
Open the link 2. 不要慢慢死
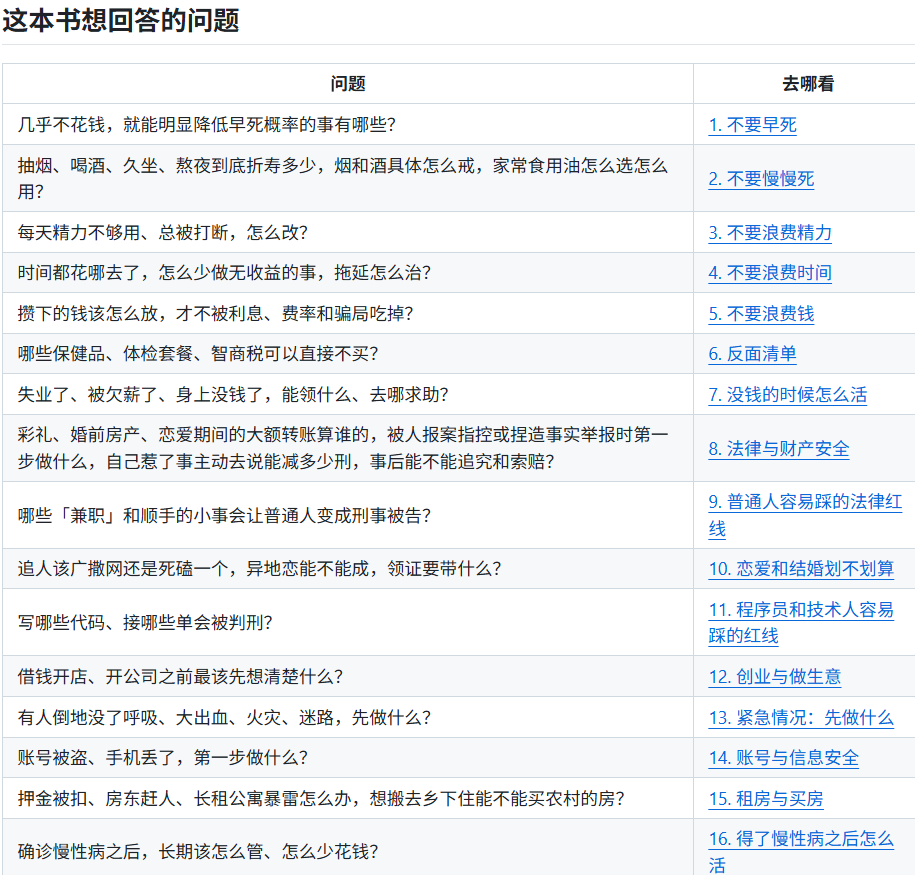[761, 179]
